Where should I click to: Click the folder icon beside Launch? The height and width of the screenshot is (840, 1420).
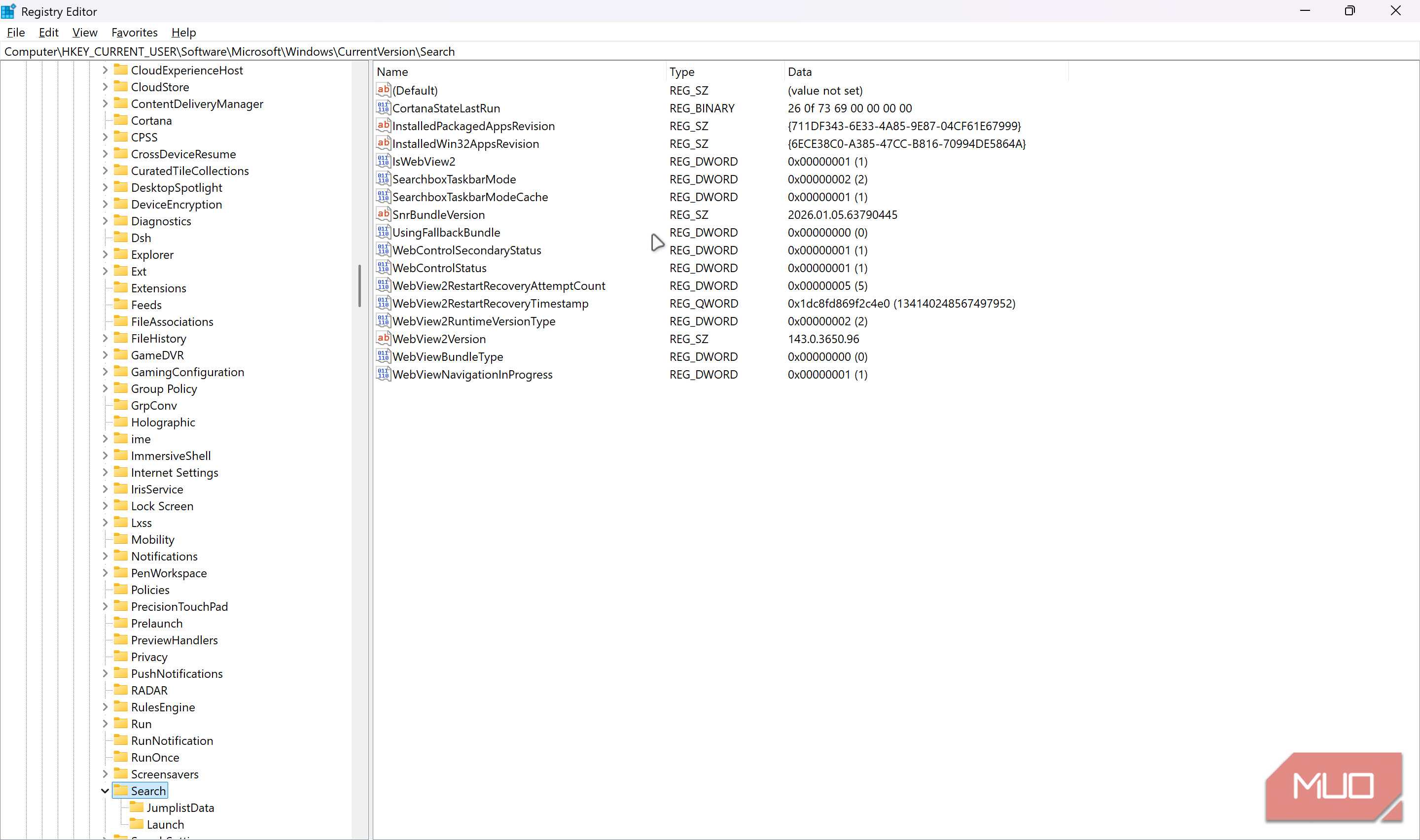point(137,824)
